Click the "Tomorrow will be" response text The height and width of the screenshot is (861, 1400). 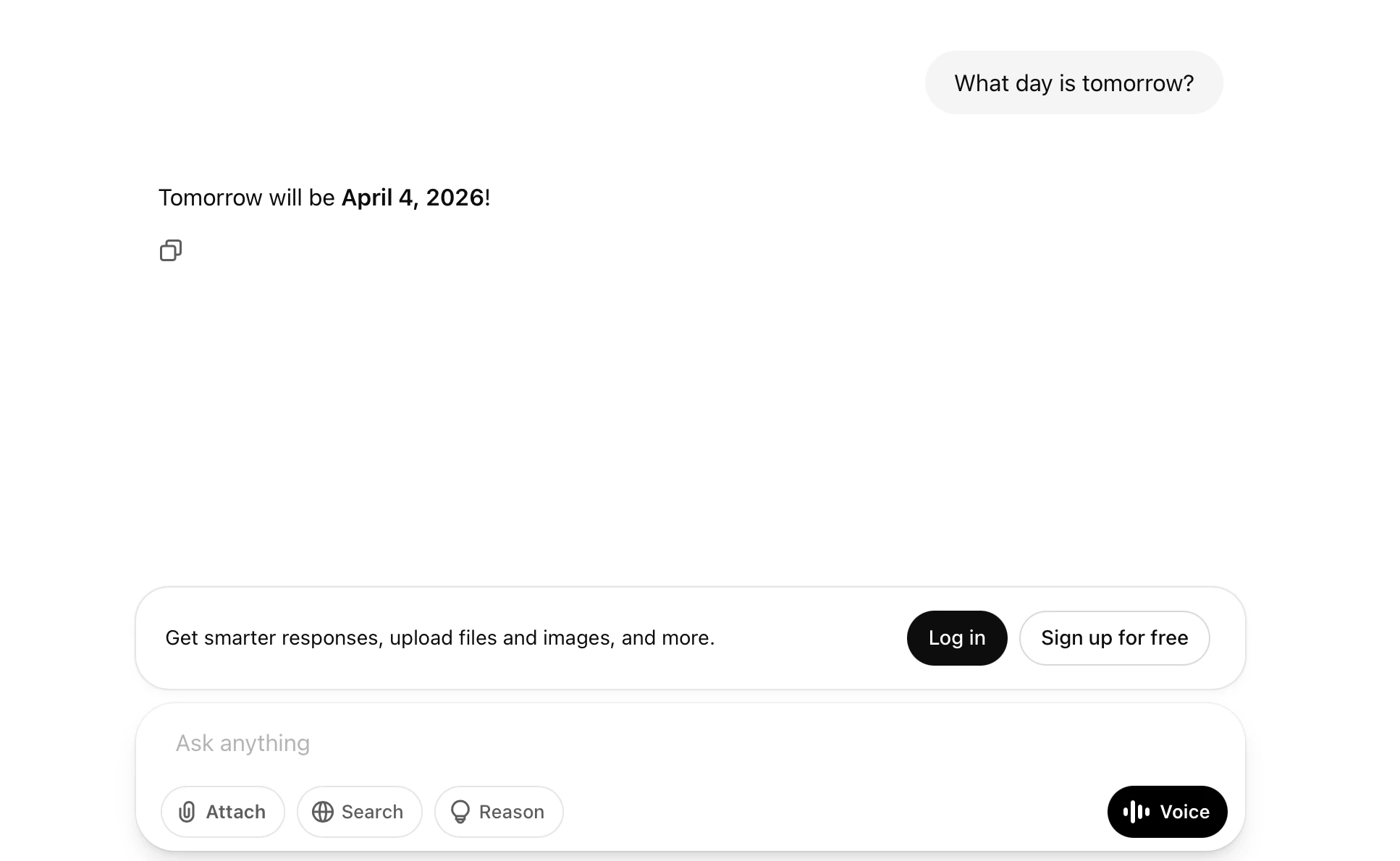[x=247, y=198]
